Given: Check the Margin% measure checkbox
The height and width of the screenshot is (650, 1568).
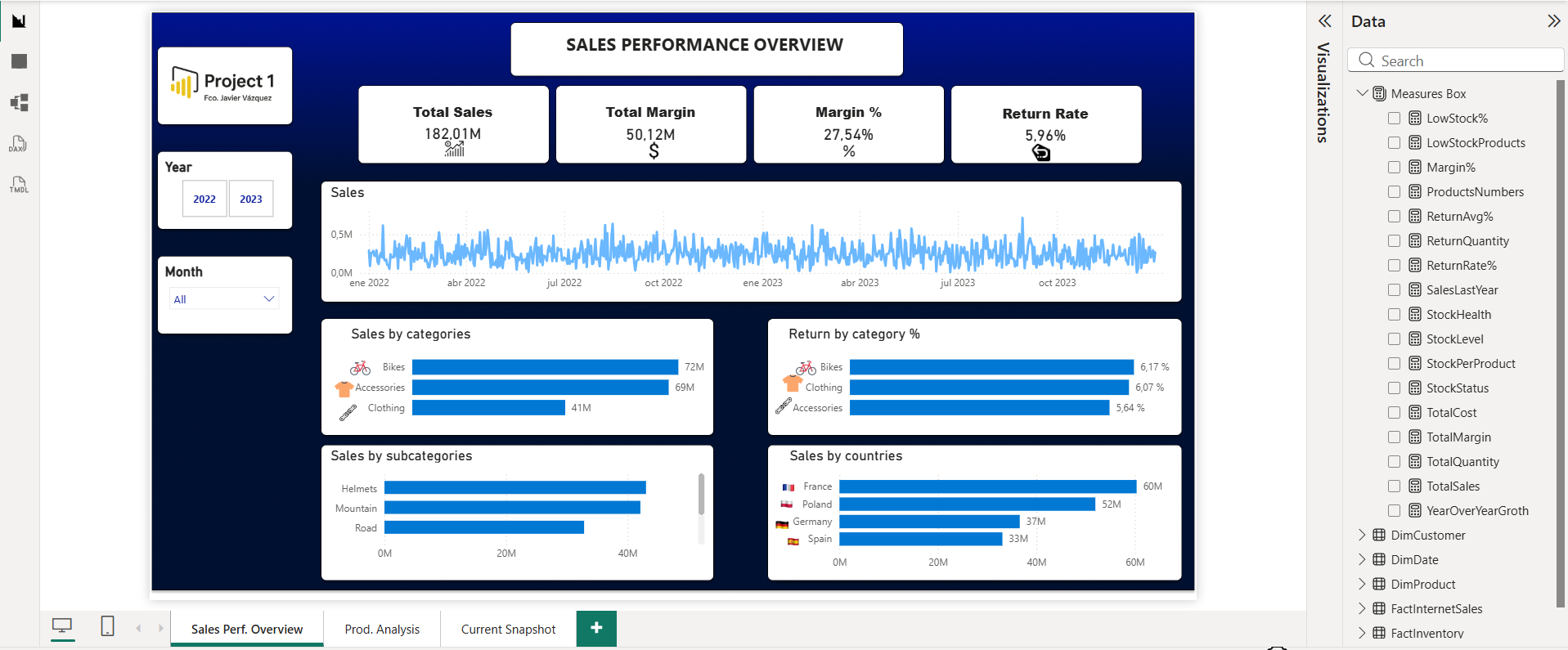Looking at the screenshot, I should coord(1394,168).
